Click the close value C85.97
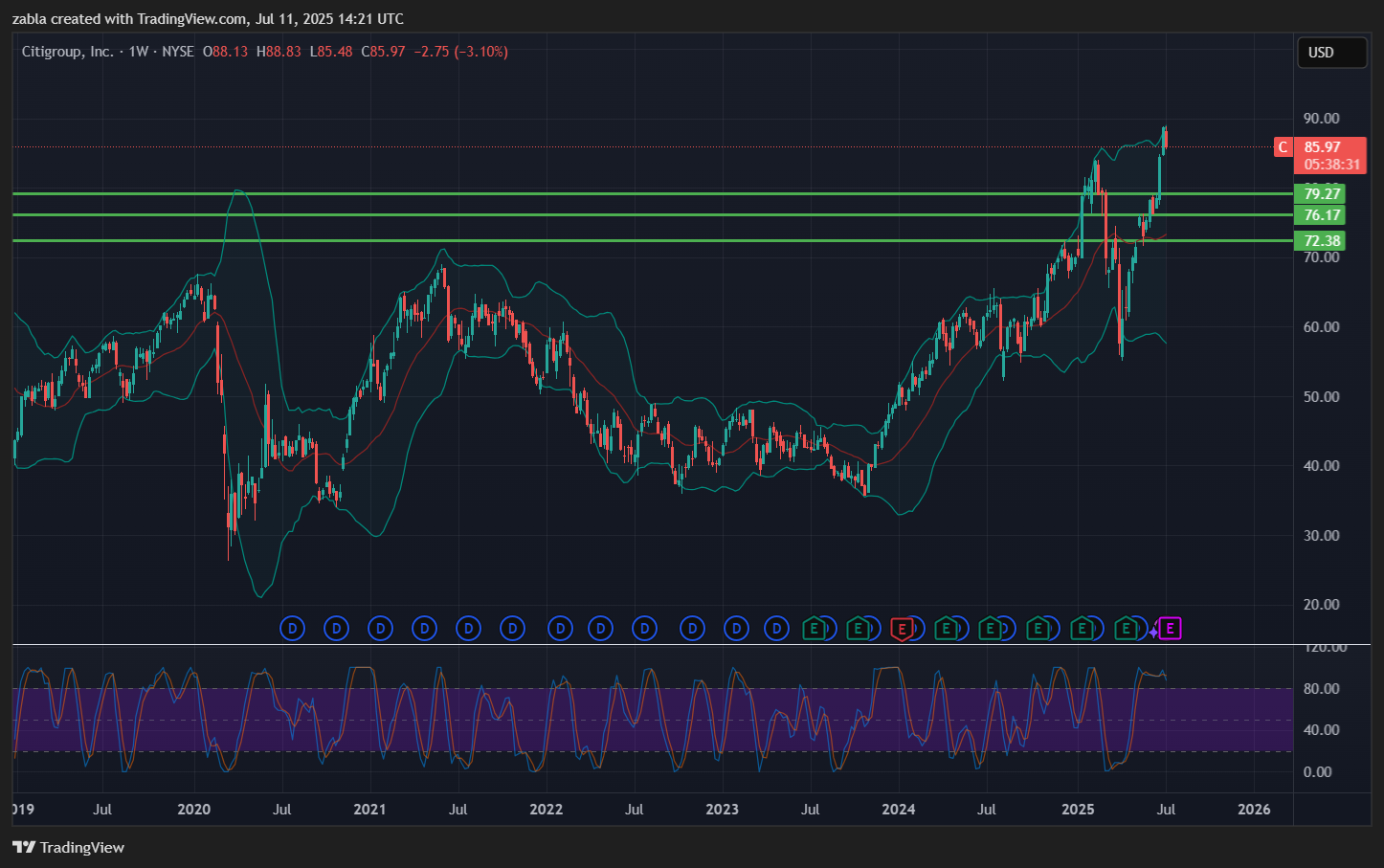 383,52
